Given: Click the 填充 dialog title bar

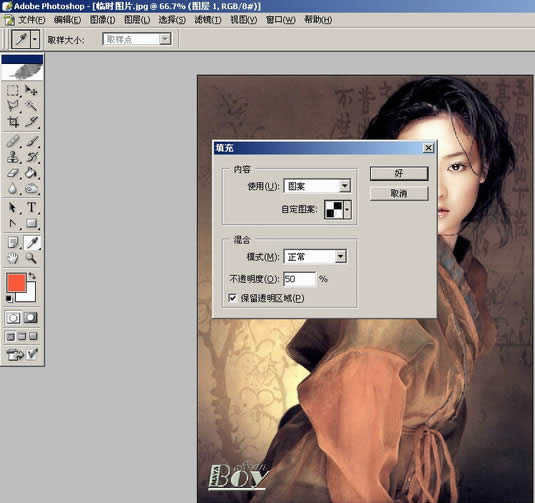Looking at the screenshot, I should pos(318,148).
